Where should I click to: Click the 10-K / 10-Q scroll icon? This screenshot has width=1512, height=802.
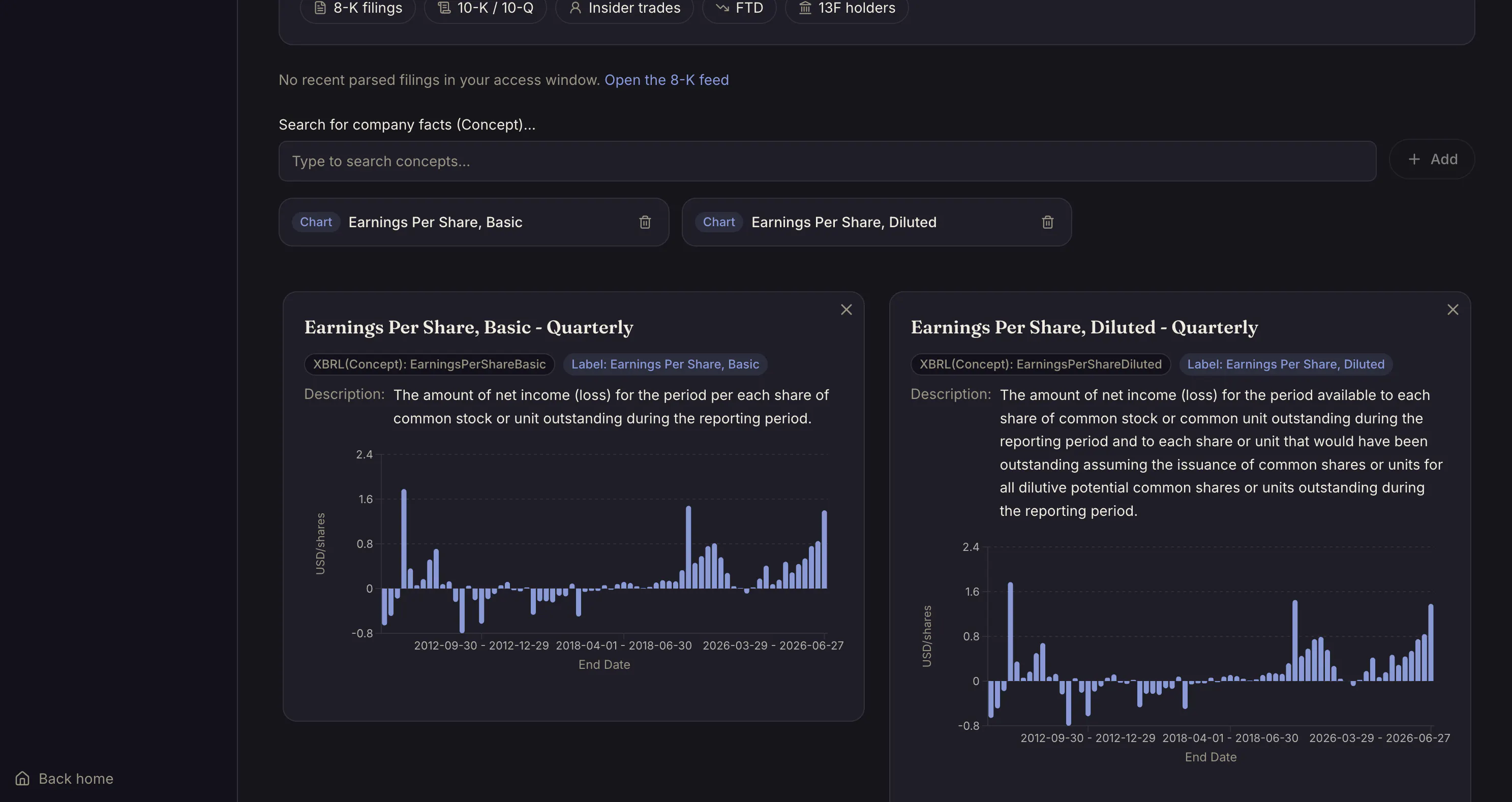(x=444, y=8)
